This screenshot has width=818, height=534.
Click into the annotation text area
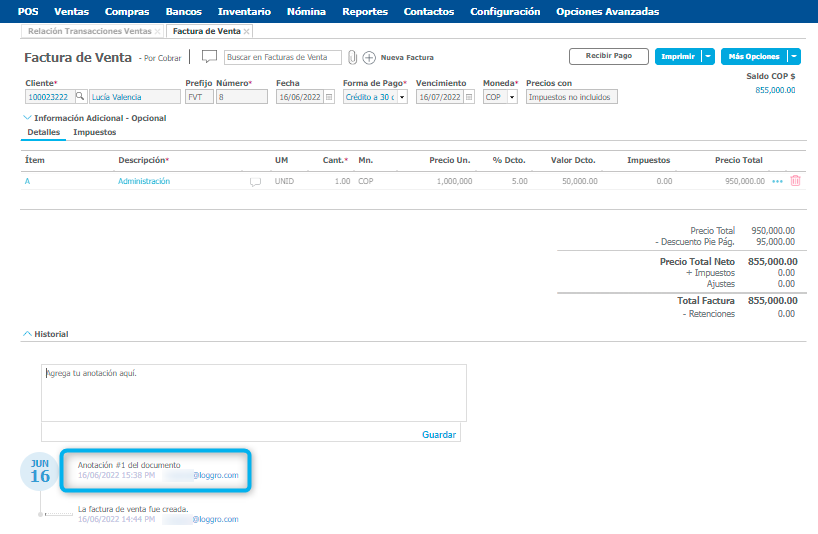click(252, 392)
